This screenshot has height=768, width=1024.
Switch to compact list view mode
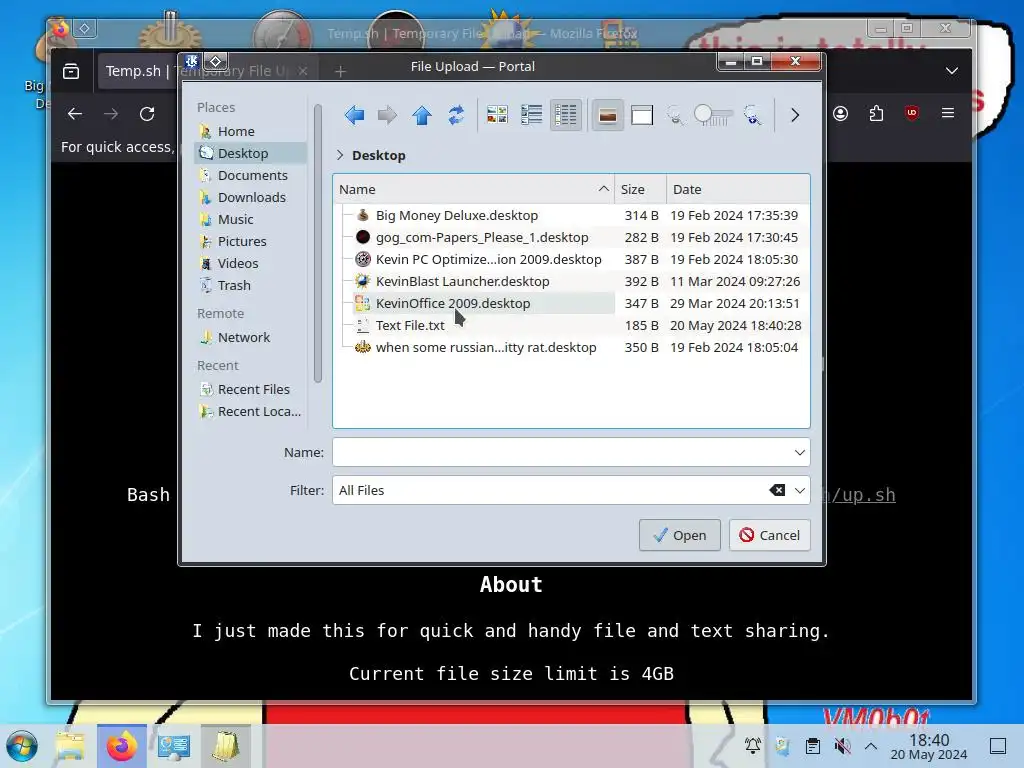(532, 116)
